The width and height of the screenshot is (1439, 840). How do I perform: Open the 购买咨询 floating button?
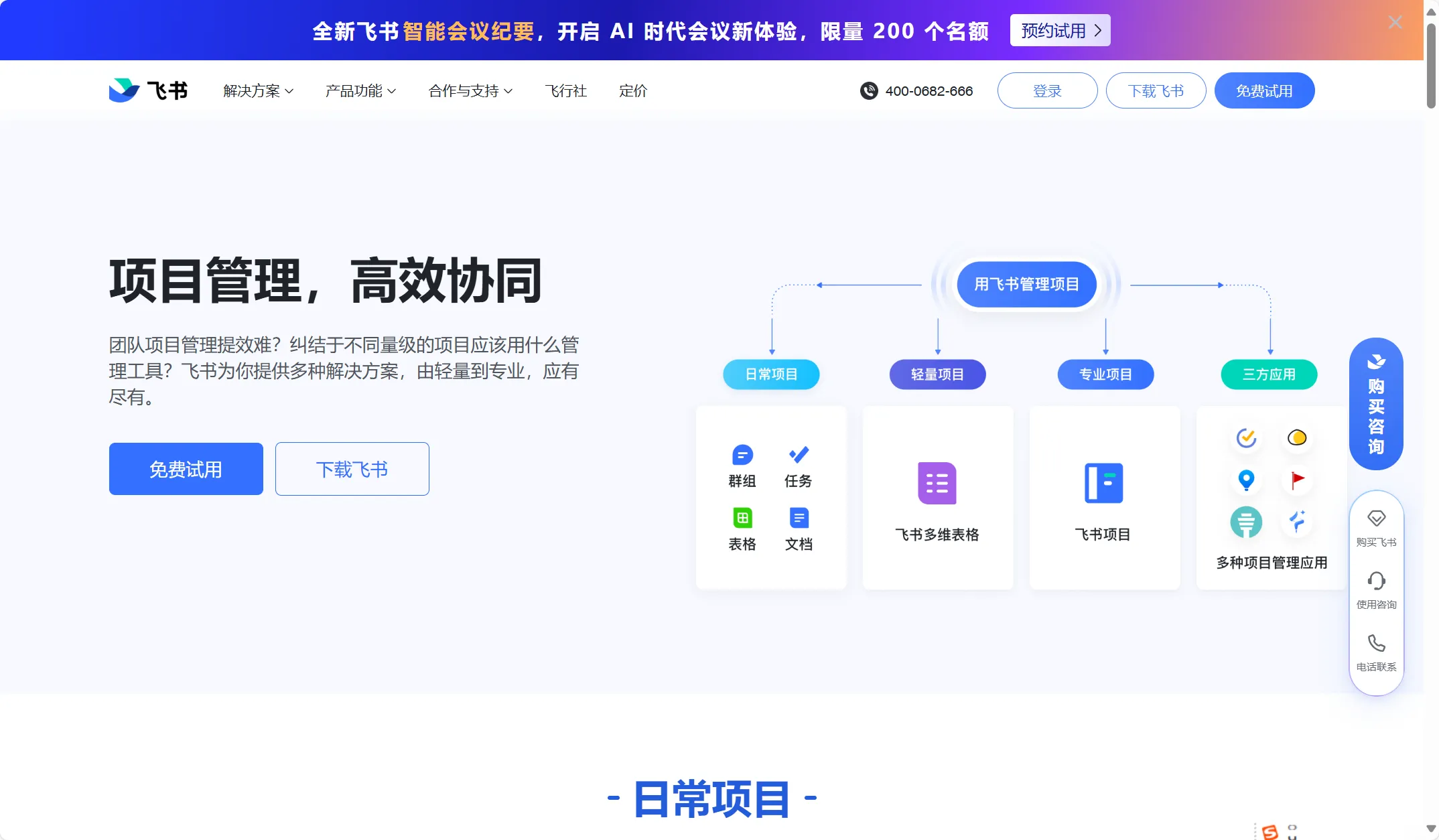(1376, 404)
